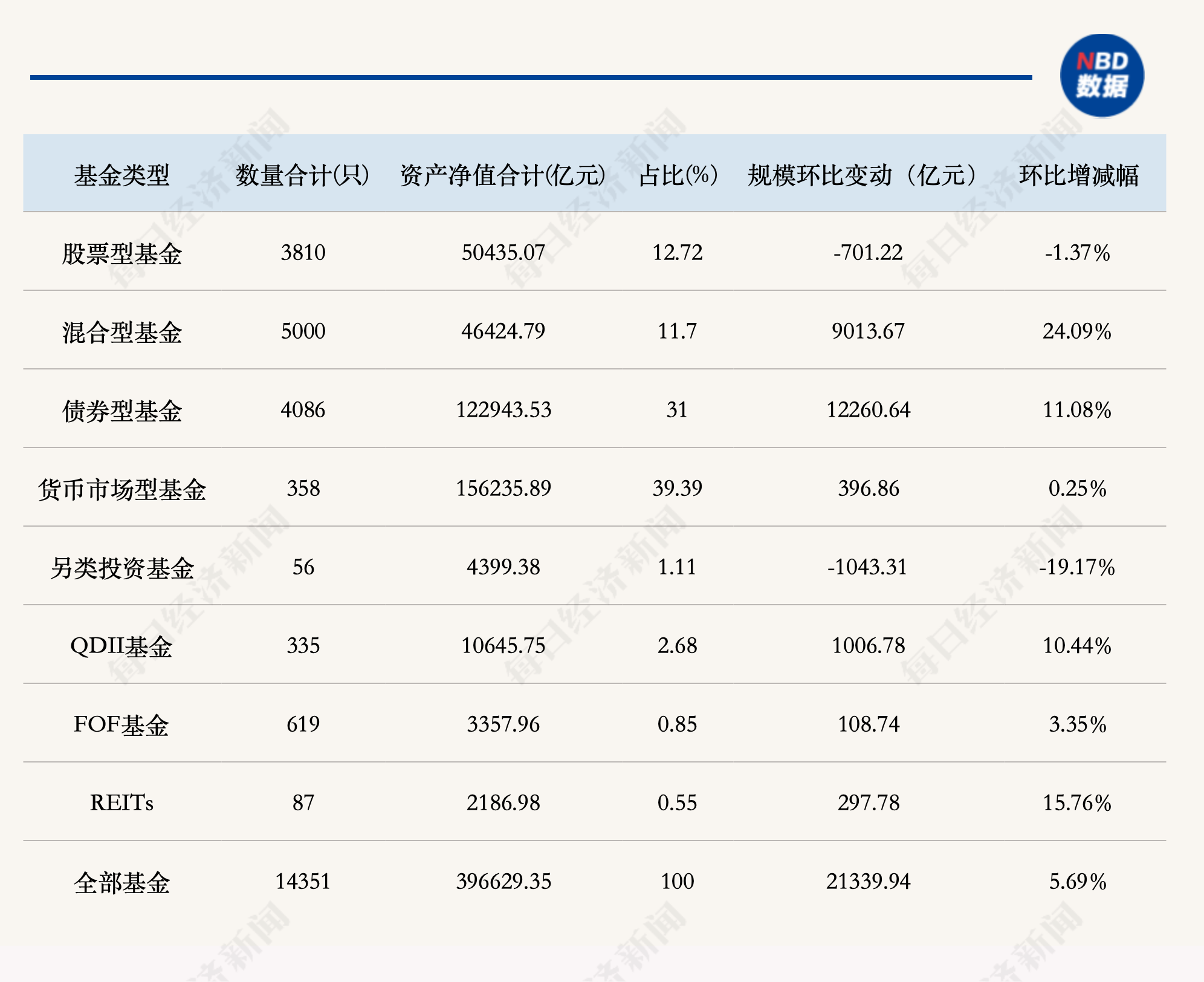The width and height of the screenshot is (1204, 982).
Task: Select total growth rate 5.69%
Action: (1078, 881)
